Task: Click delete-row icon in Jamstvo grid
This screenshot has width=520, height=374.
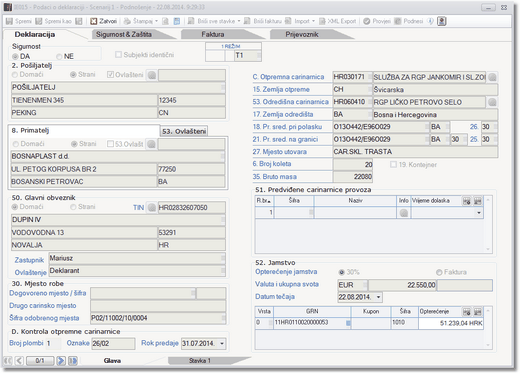Action: [x=478, y=312]
